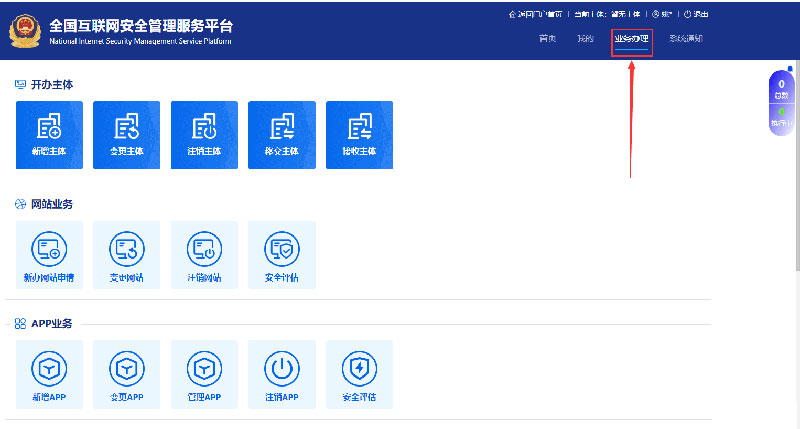Viewport: 800px width, 429px height.
Task: Open 新办网站申请 under 网站业务
Action: pos(51,254)
